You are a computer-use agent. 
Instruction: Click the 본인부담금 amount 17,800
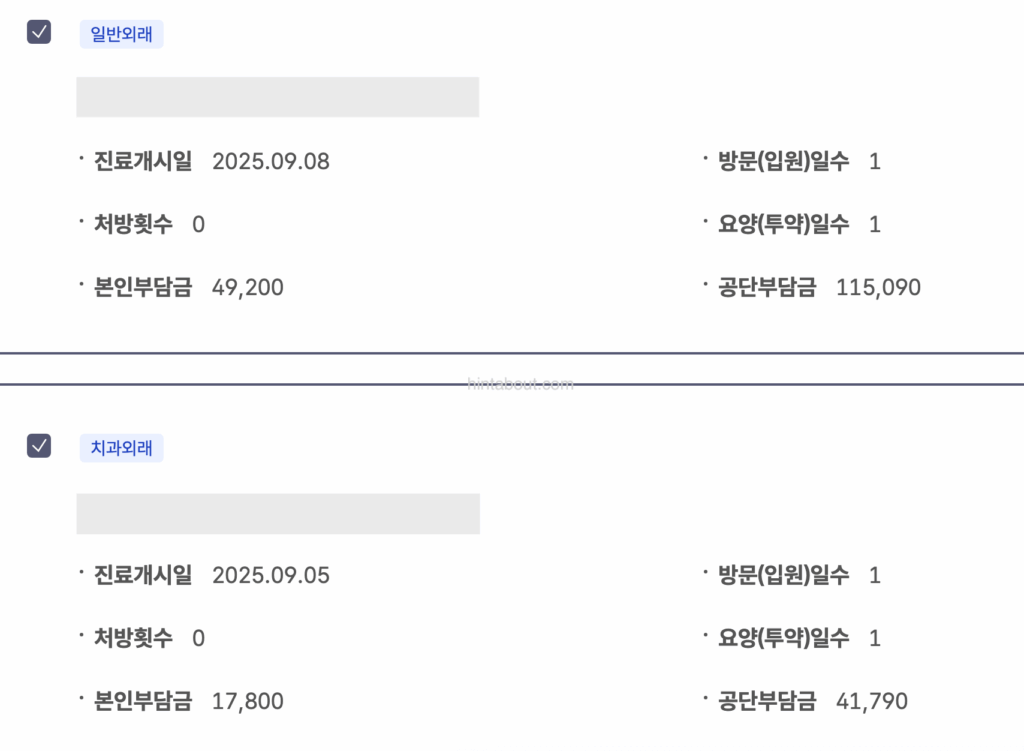coord(247,701)
